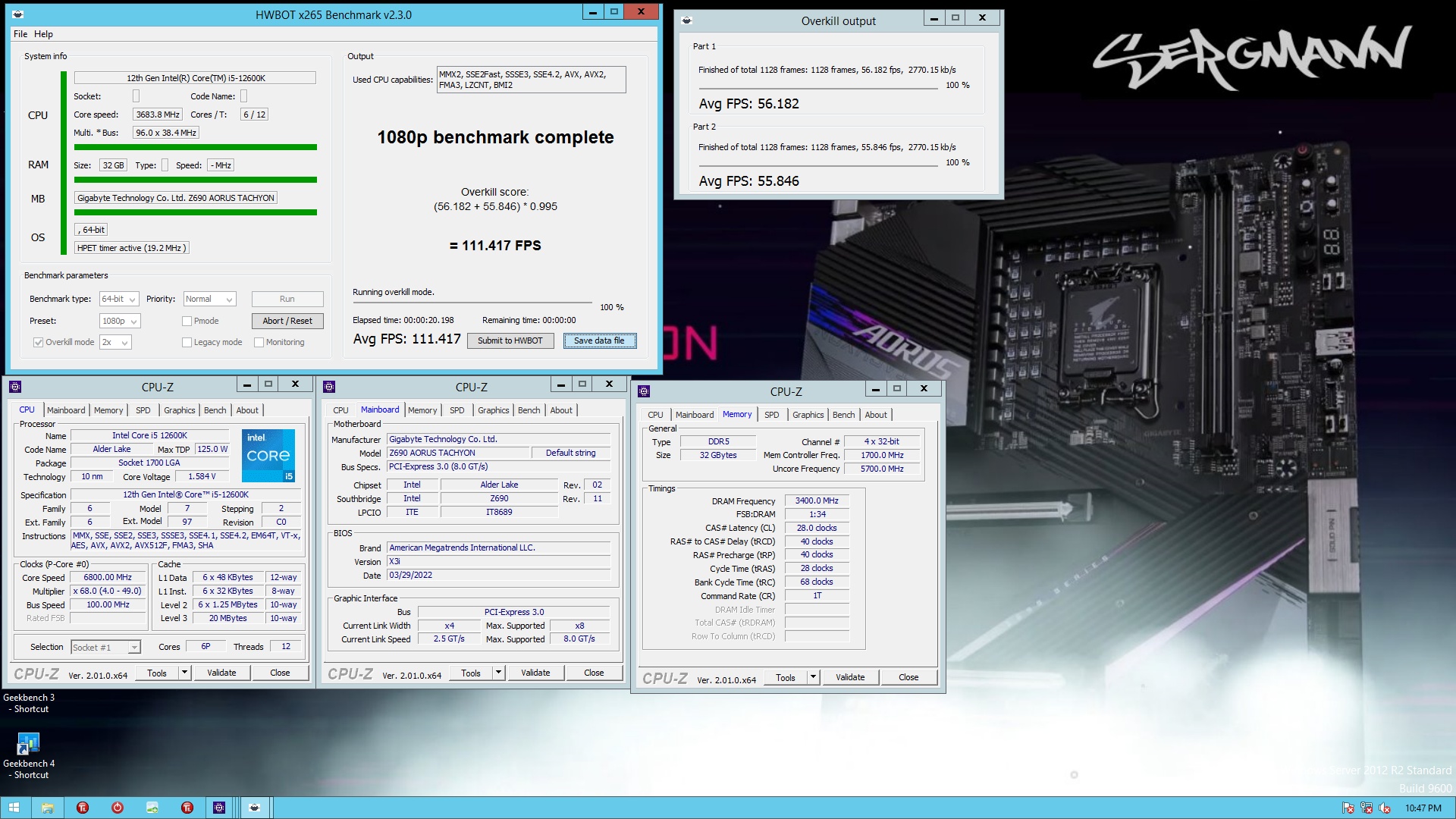Open the volume speaker tray icon
Screen dimensions: 1456x819
(x=1385, y=808)
